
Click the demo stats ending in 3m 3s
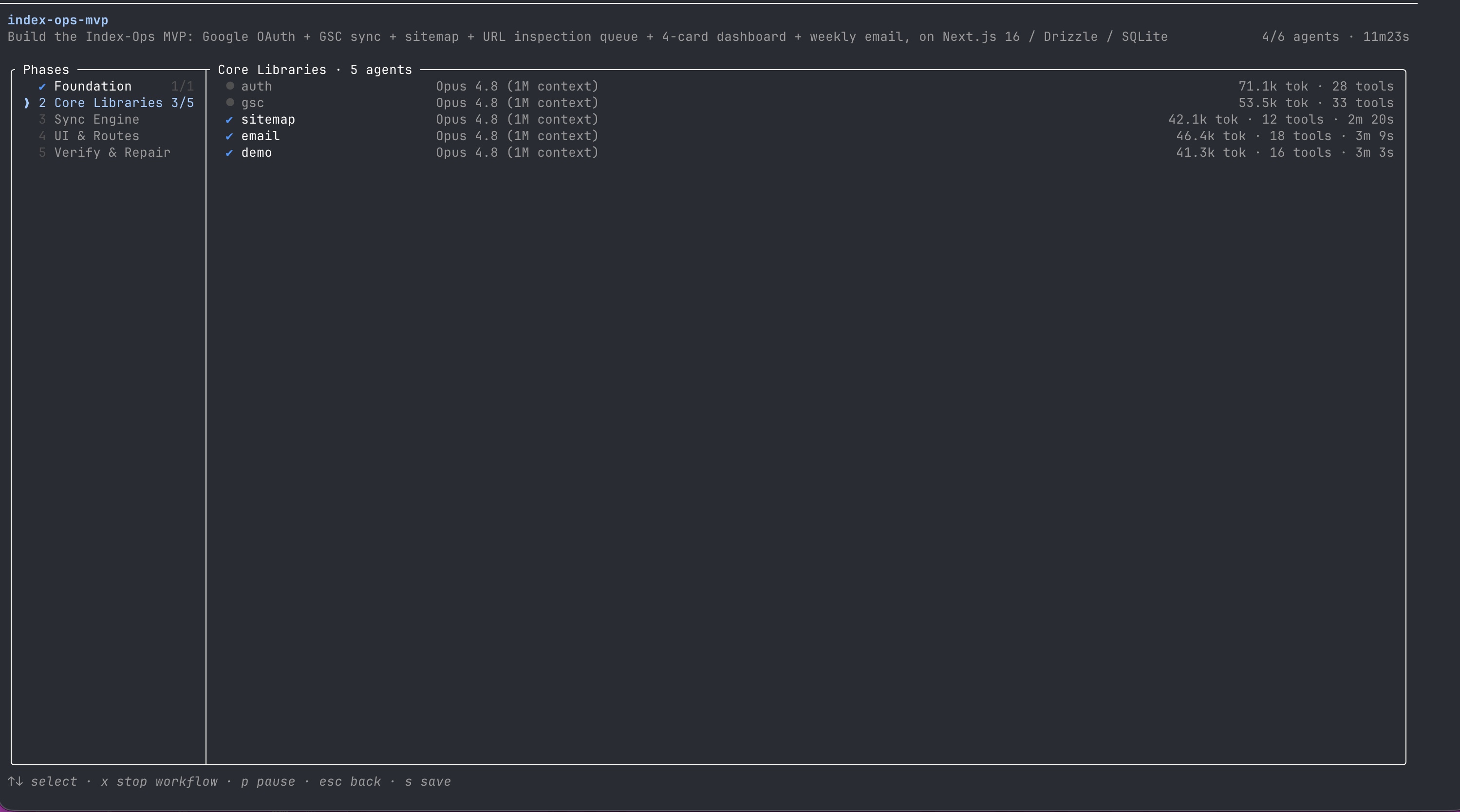[x=1285, y=152]
